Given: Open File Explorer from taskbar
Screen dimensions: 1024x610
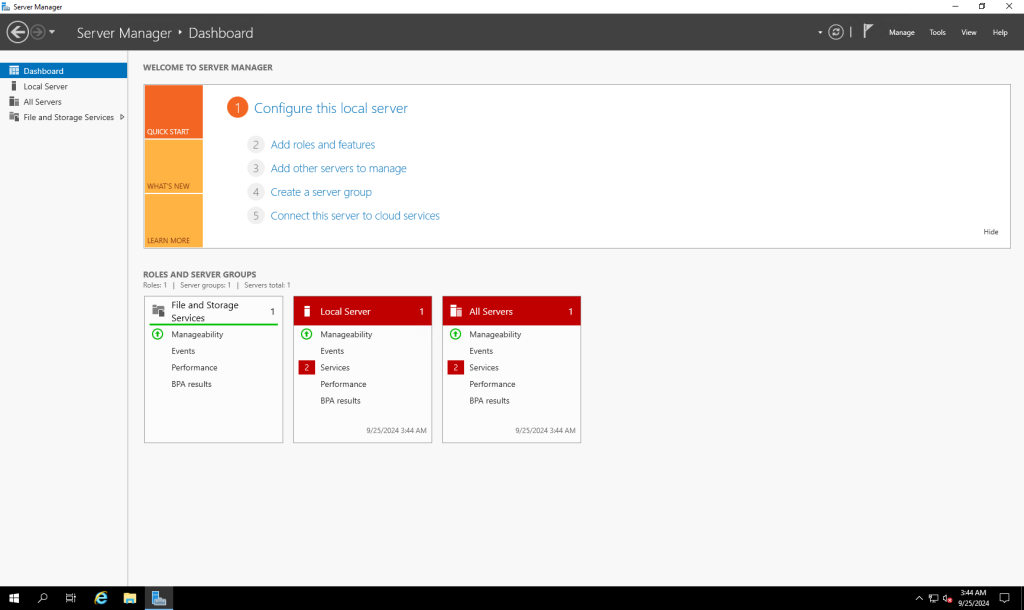Looking at the screenshot, I should tap(129, 598).
